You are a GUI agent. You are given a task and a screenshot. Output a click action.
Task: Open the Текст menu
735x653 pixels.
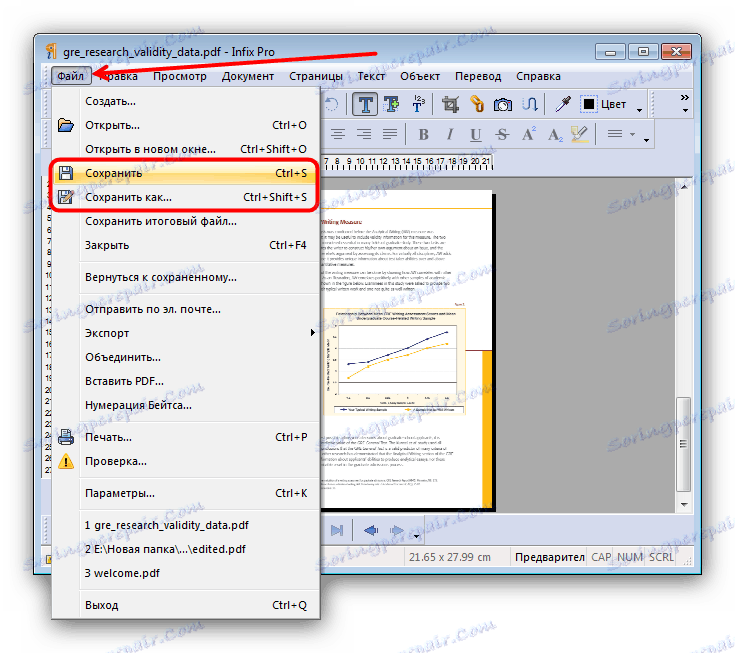[371, 76]
